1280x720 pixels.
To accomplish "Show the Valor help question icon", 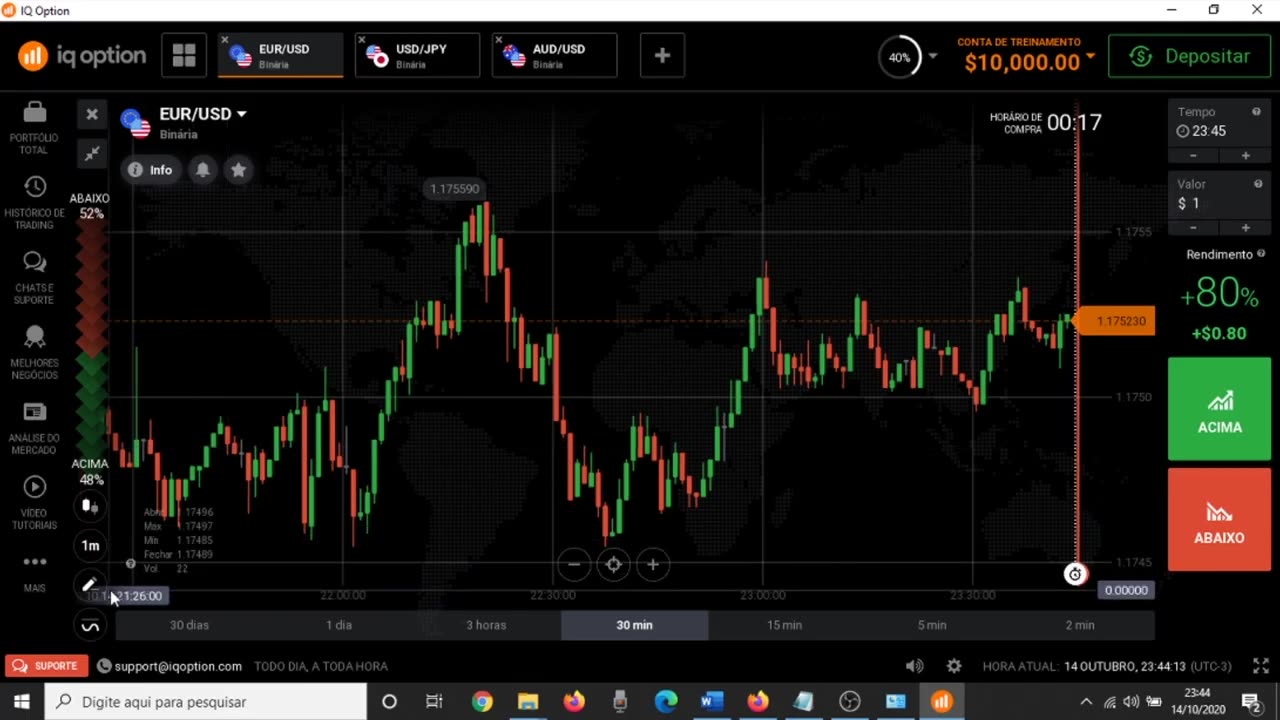I will point(1257,184).
